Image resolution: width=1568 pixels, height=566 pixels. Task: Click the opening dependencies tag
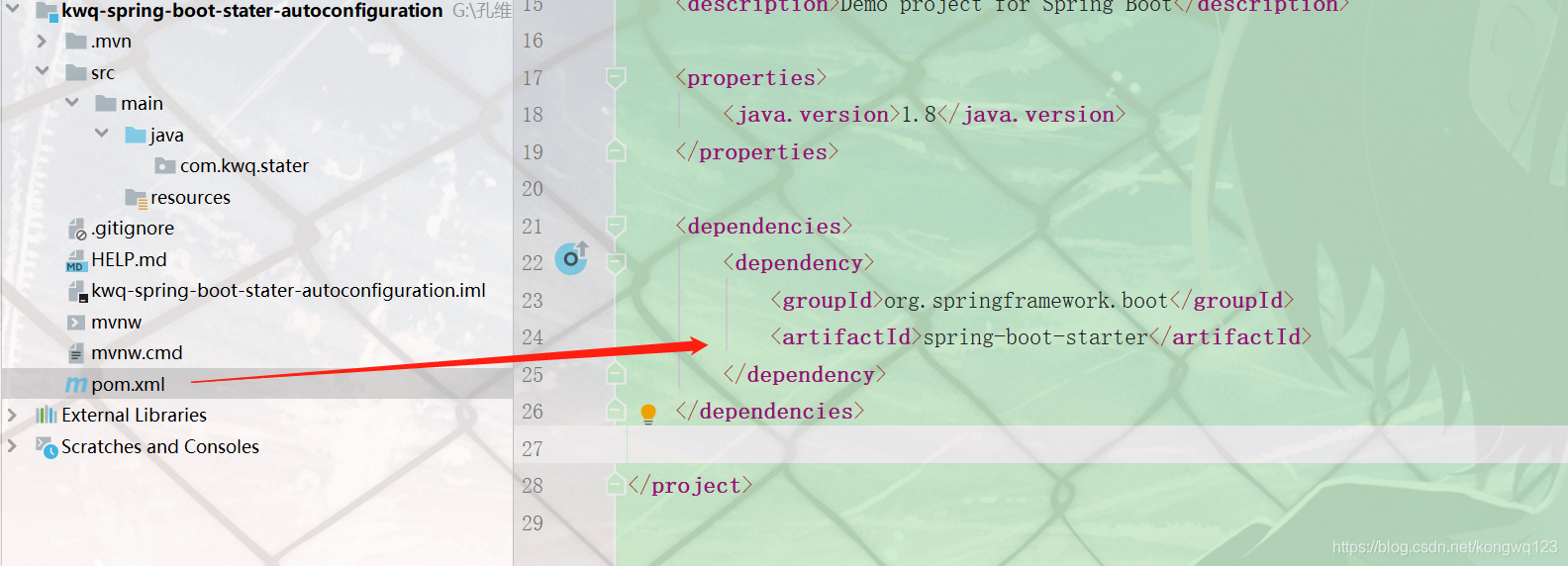point(764,226)
